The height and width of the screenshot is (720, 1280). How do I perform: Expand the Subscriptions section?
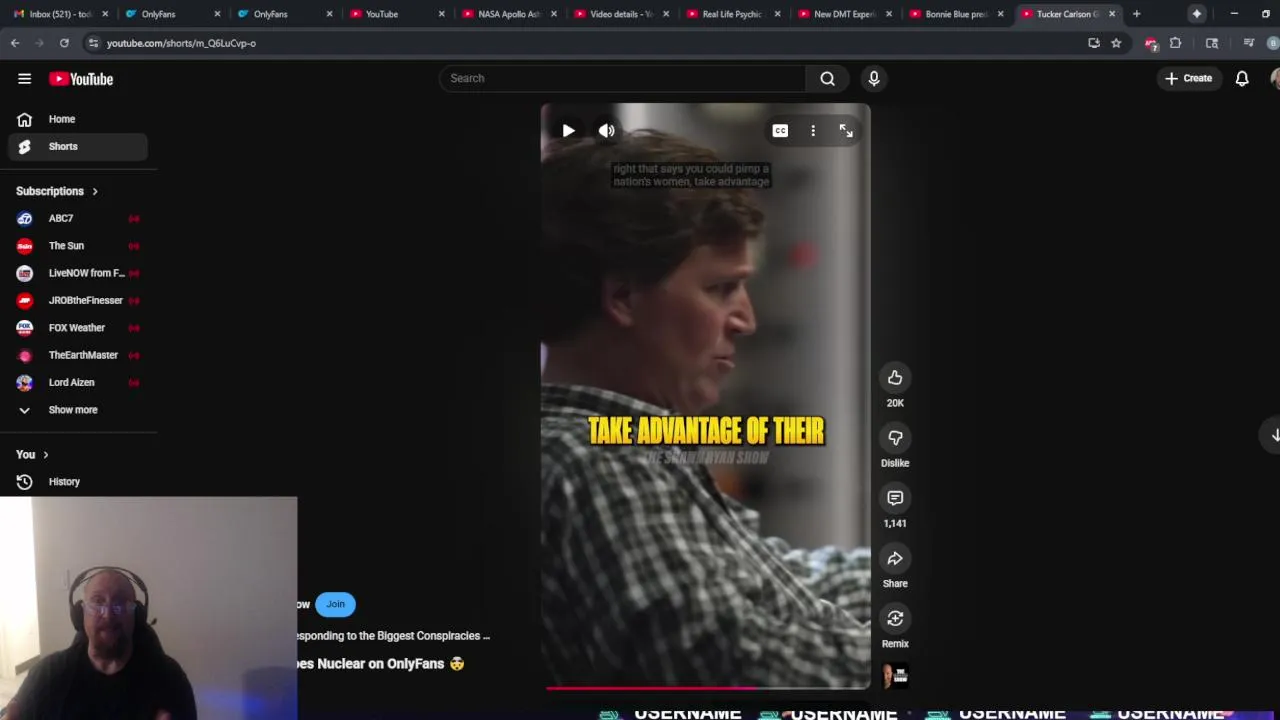[57, 191]
